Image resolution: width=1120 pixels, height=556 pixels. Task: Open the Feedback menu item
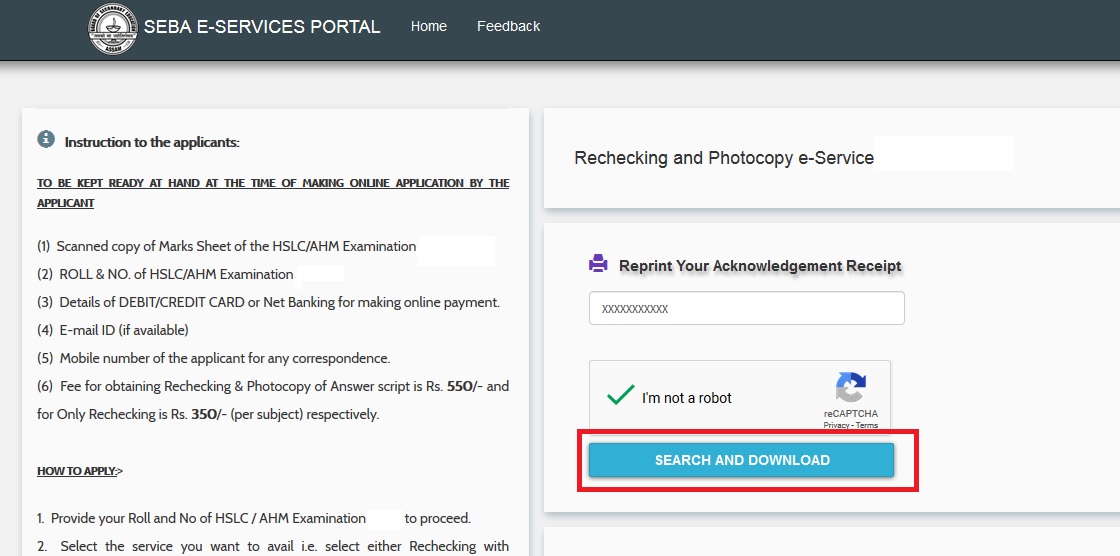click(508, 26)
